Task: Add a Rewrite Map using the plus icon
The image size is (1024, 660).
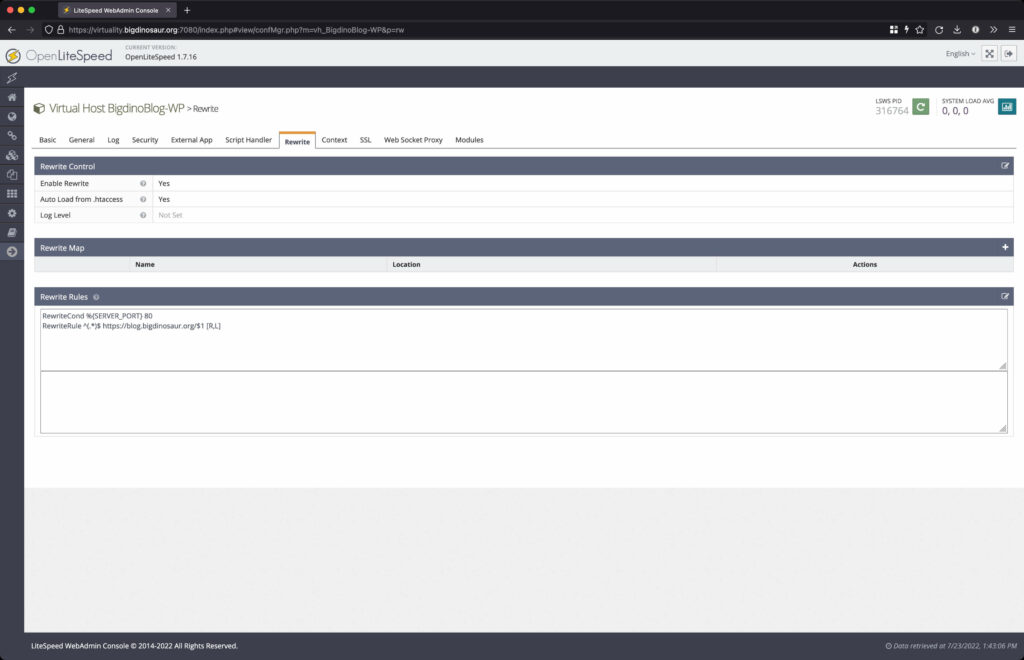Action: click(x=1006, y=247)
